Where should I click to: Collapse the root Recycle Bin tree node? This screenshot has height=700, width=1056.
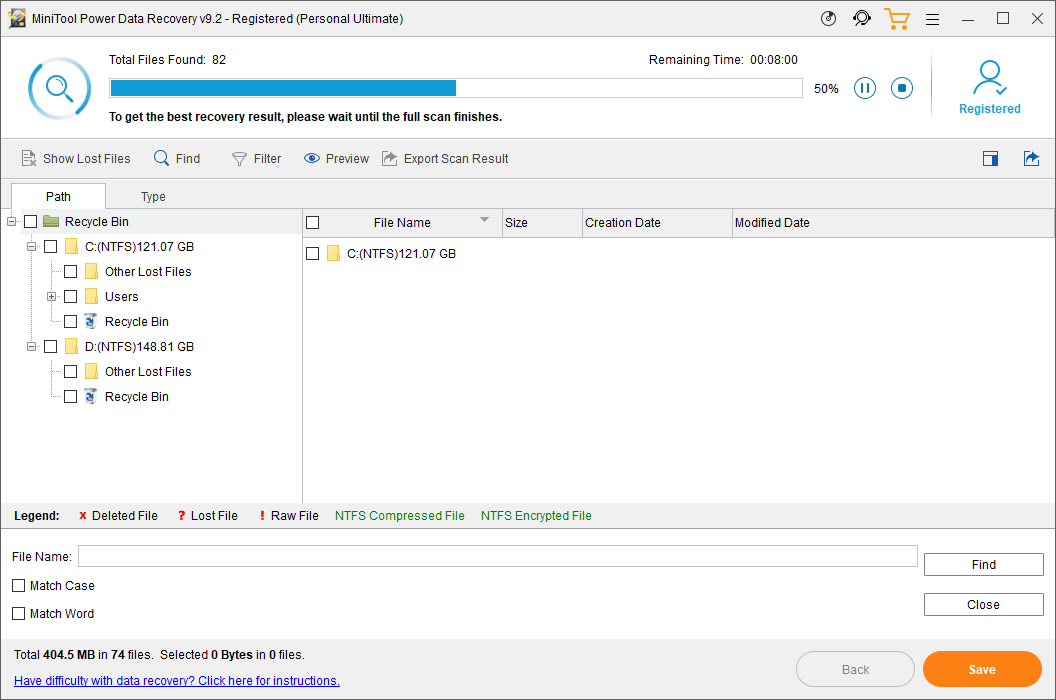click(11, 222)
